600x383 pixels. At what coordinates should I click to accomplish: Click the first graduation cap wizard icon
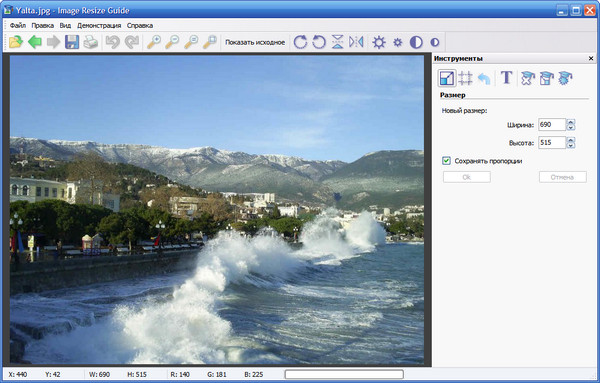pos(528,78)
